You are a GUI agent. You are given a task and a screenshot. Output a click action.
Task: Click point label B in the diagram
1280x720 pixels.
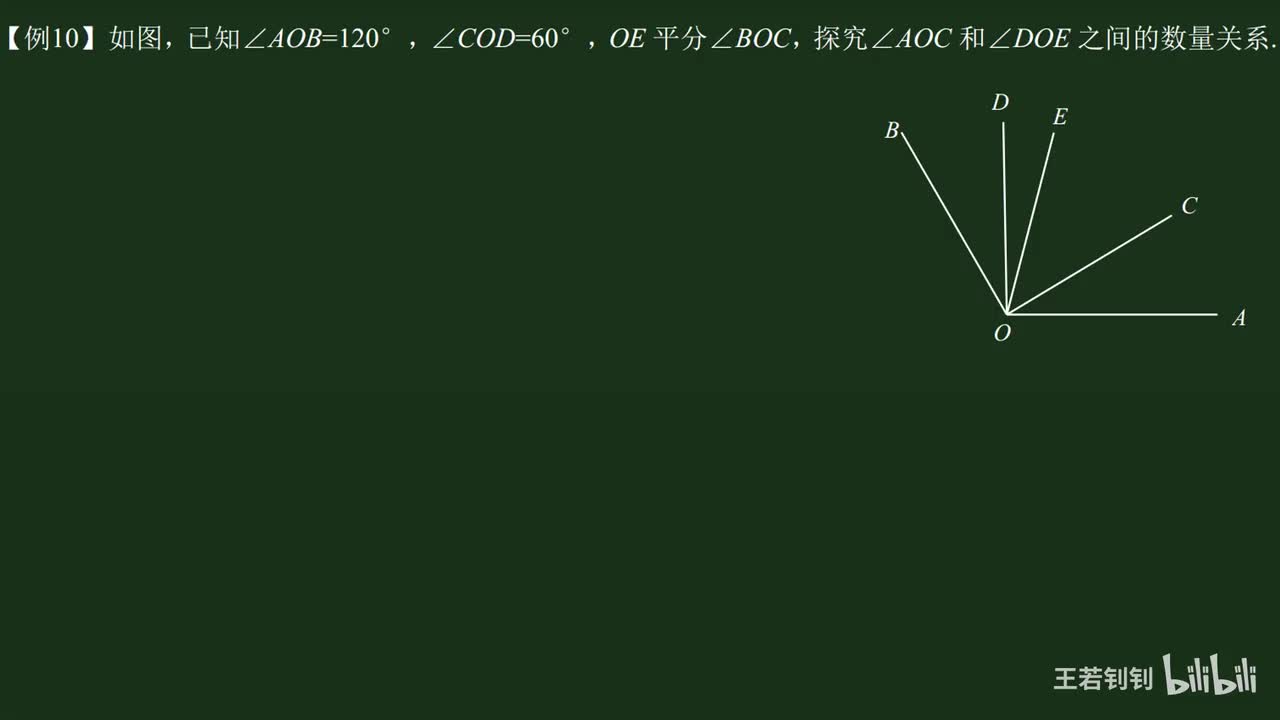click(x=891, y=131)
